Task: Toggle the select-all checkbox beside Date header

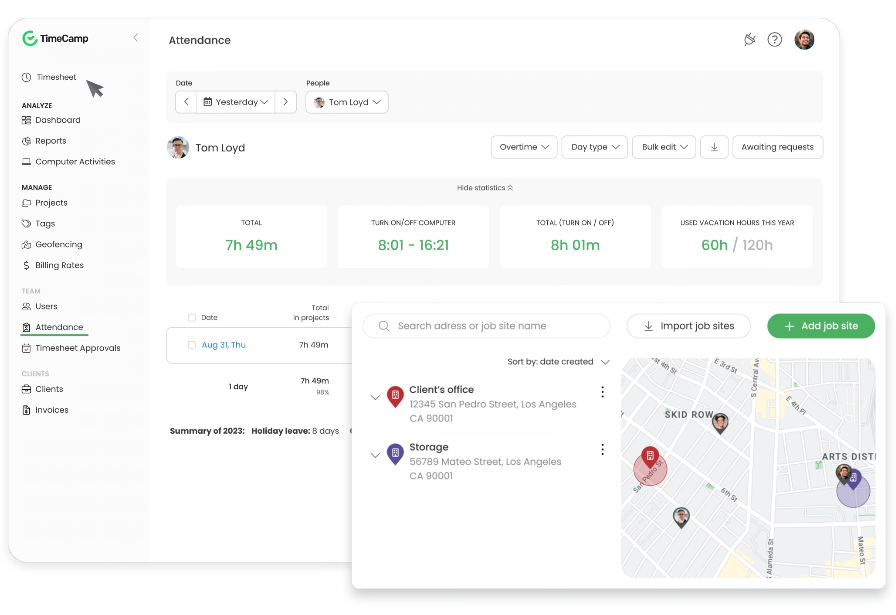Action: coord(192,318)
